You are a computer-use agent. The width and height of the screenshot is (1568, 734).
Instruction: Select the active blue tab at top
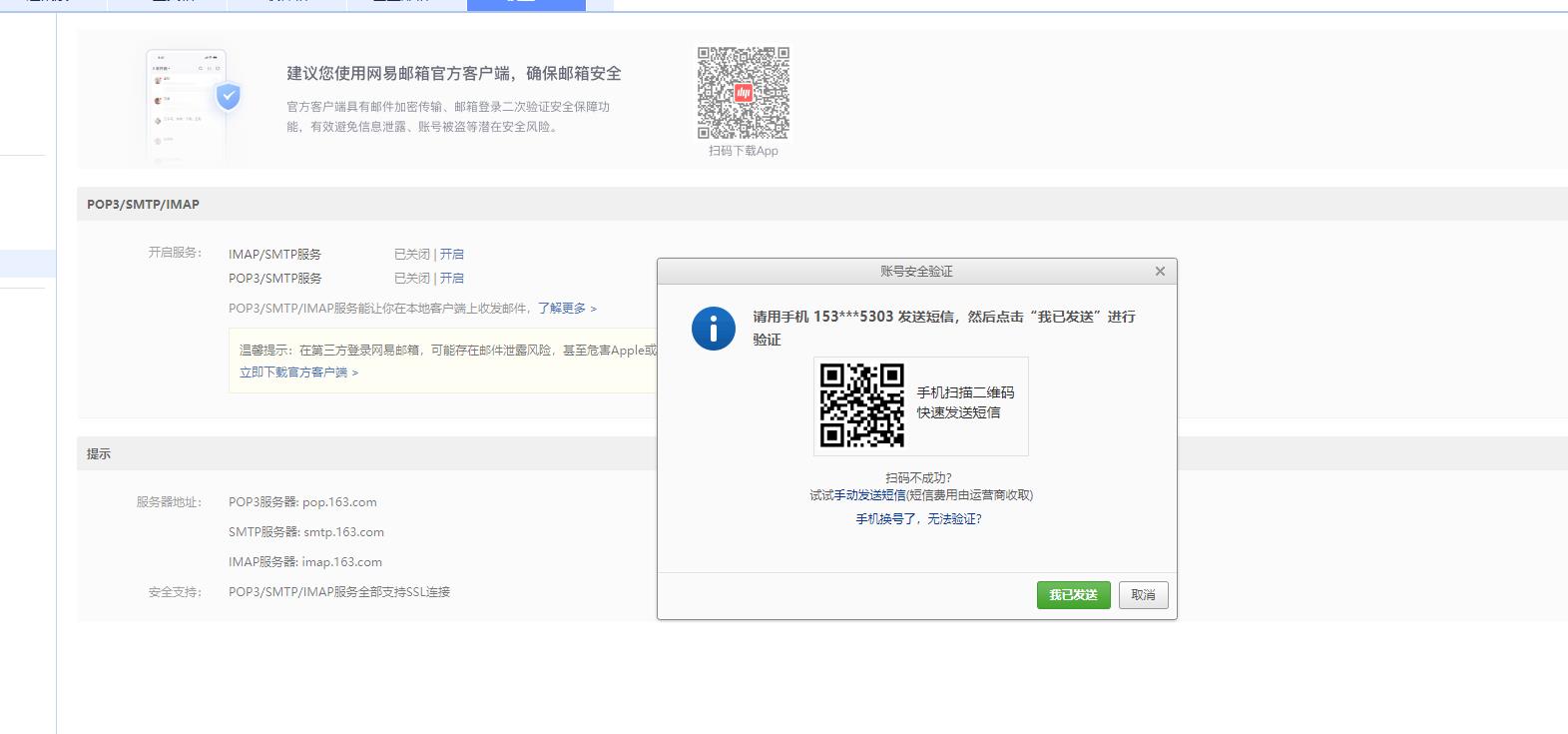point(526,4)
